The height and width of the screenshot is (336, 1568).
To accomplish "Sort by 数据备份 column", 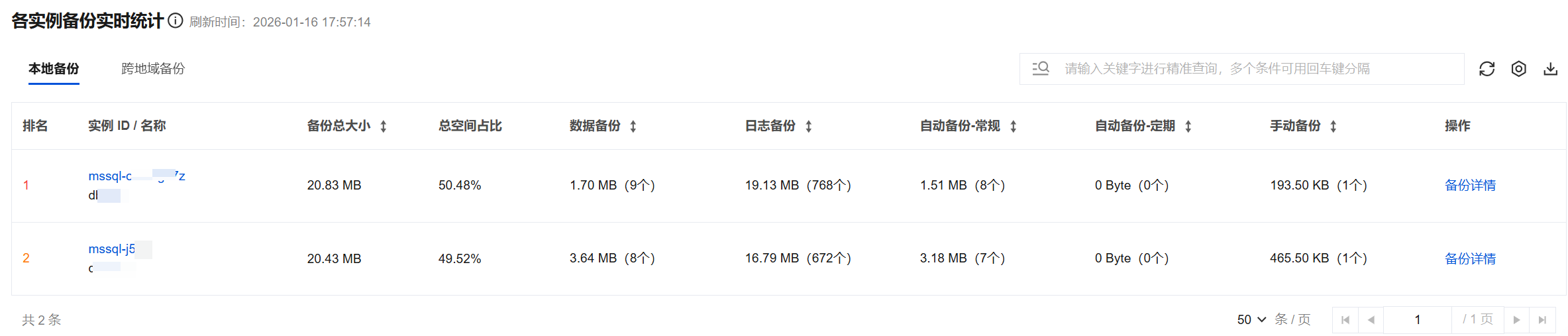I will click(x=633, y=127).
